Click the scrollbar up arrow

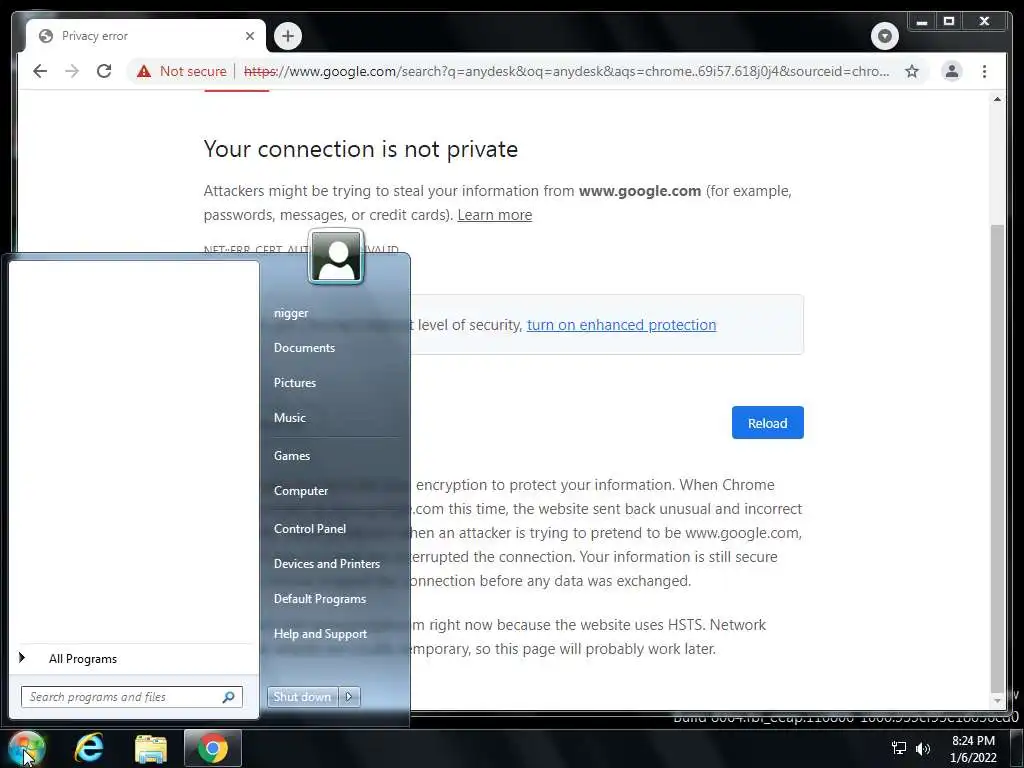click(997, 99)
